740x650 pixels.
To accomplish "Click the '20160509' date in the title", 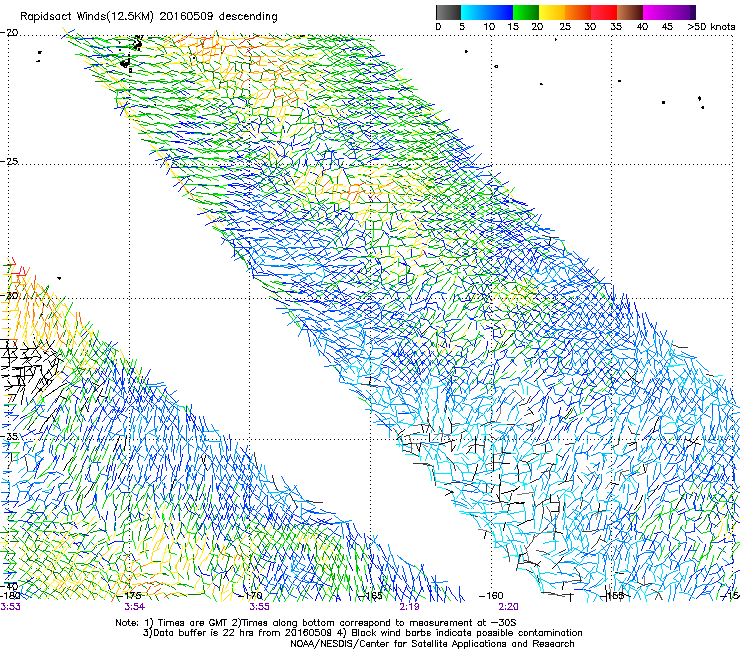I will point(186,16).
